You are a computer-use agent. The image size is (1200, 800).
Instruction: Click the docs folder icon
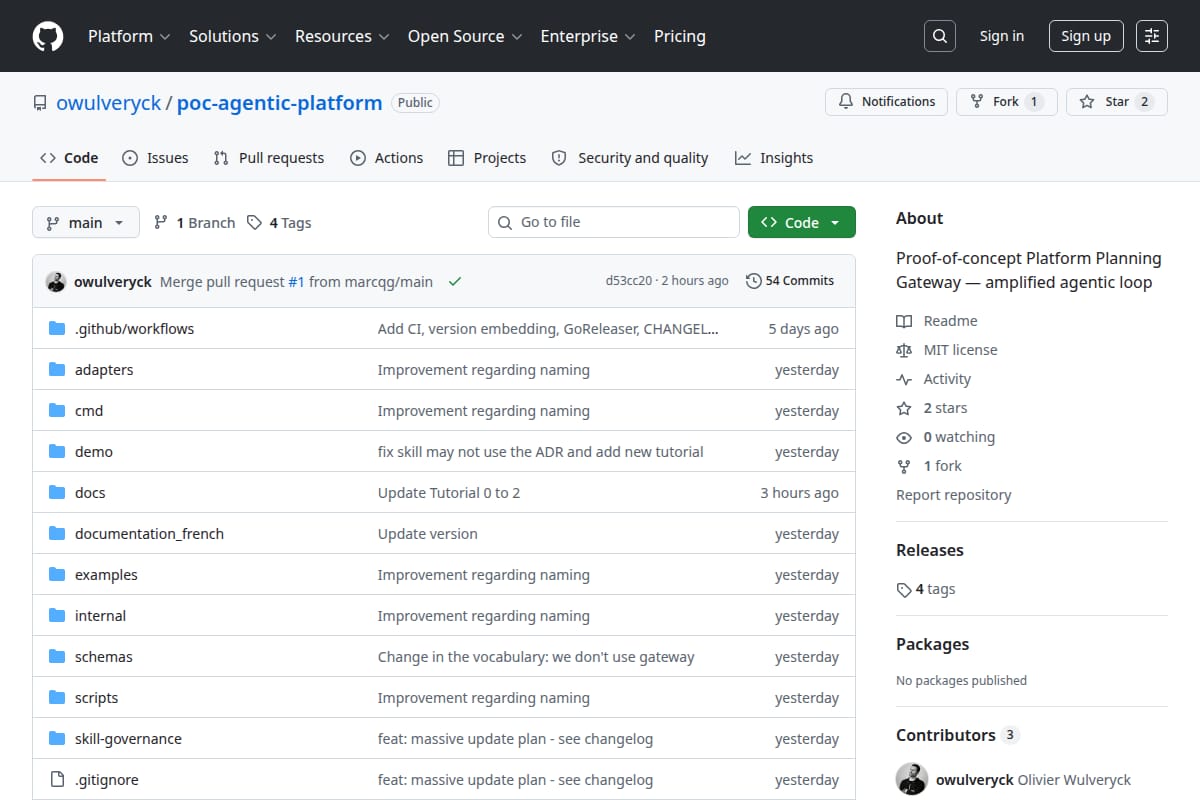(x=57, y=493)
